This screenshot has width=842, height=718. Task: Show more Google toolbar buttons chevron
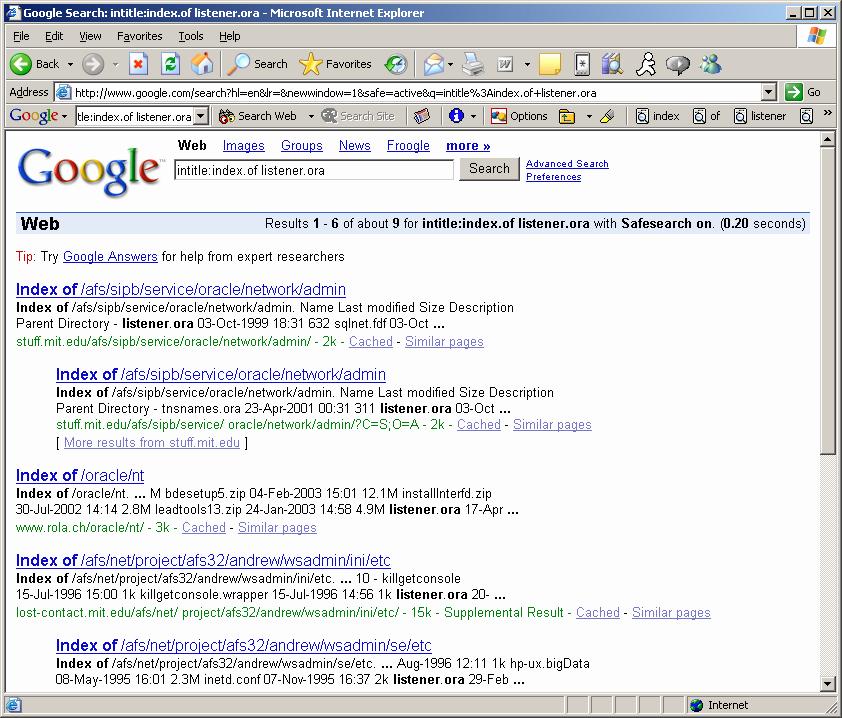[x=828, y=112]
